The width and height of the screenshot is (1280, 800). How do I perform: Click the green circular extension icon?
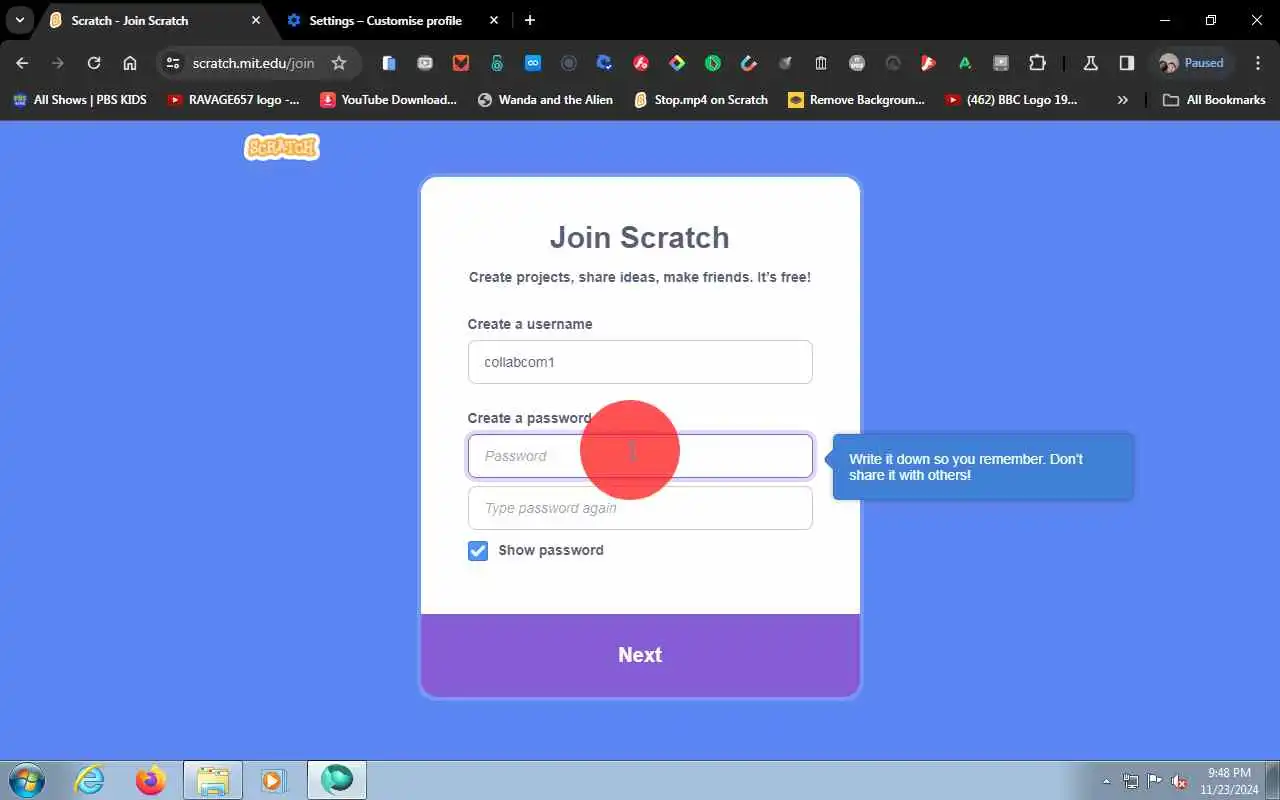pos(713,63)
